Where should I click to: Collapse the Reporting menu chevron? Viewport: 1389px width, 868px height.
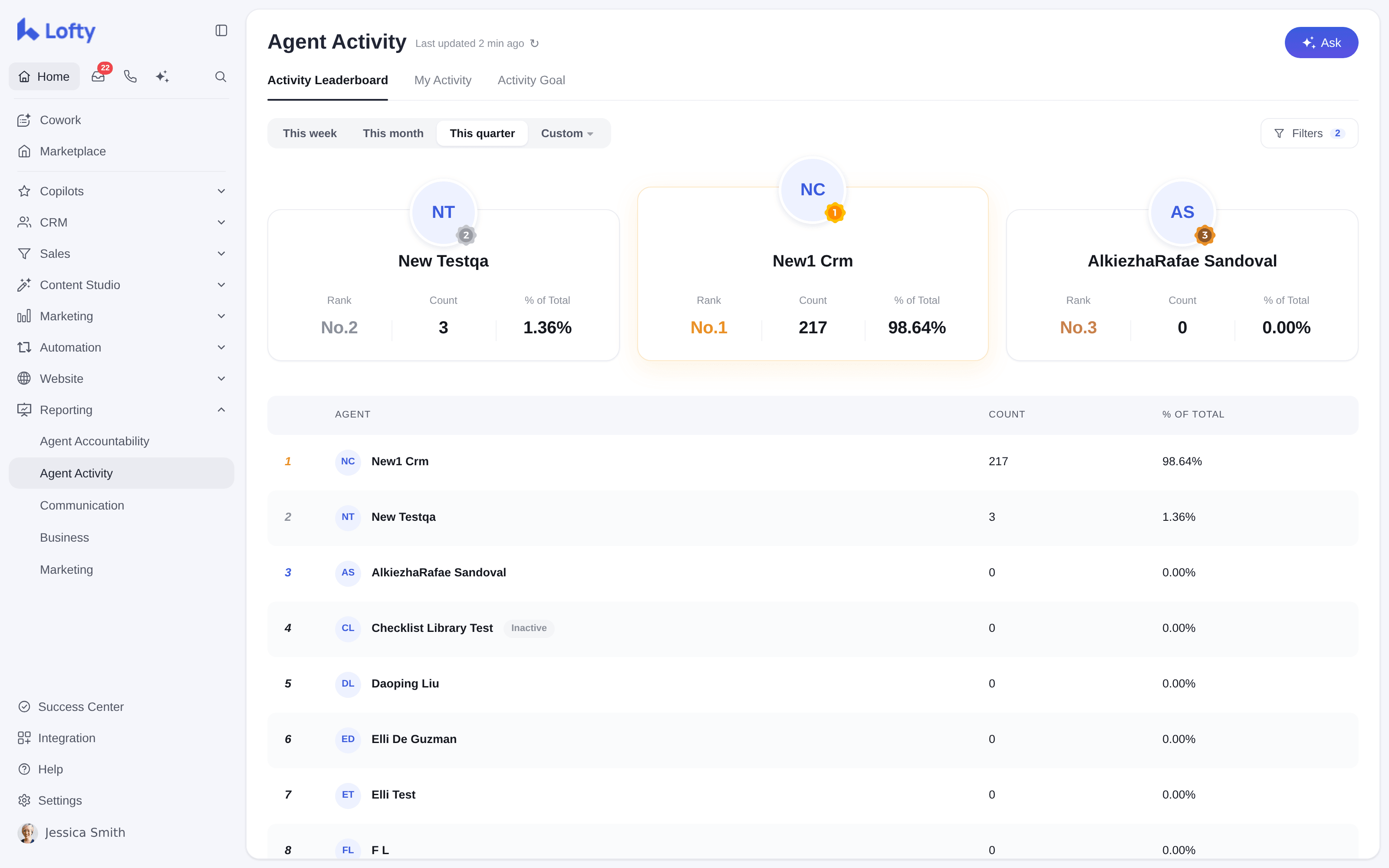[x=221, y=410]
